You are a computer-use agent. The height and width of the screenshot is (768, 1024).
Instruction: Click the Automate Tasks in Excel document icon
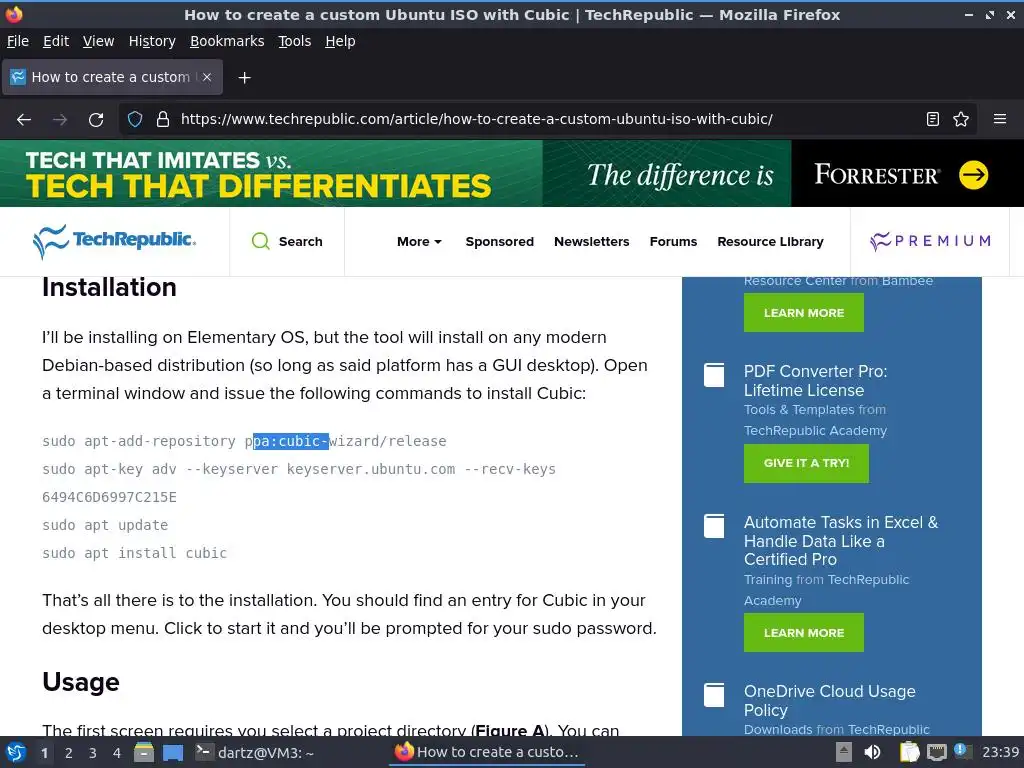tap(714, 526)
